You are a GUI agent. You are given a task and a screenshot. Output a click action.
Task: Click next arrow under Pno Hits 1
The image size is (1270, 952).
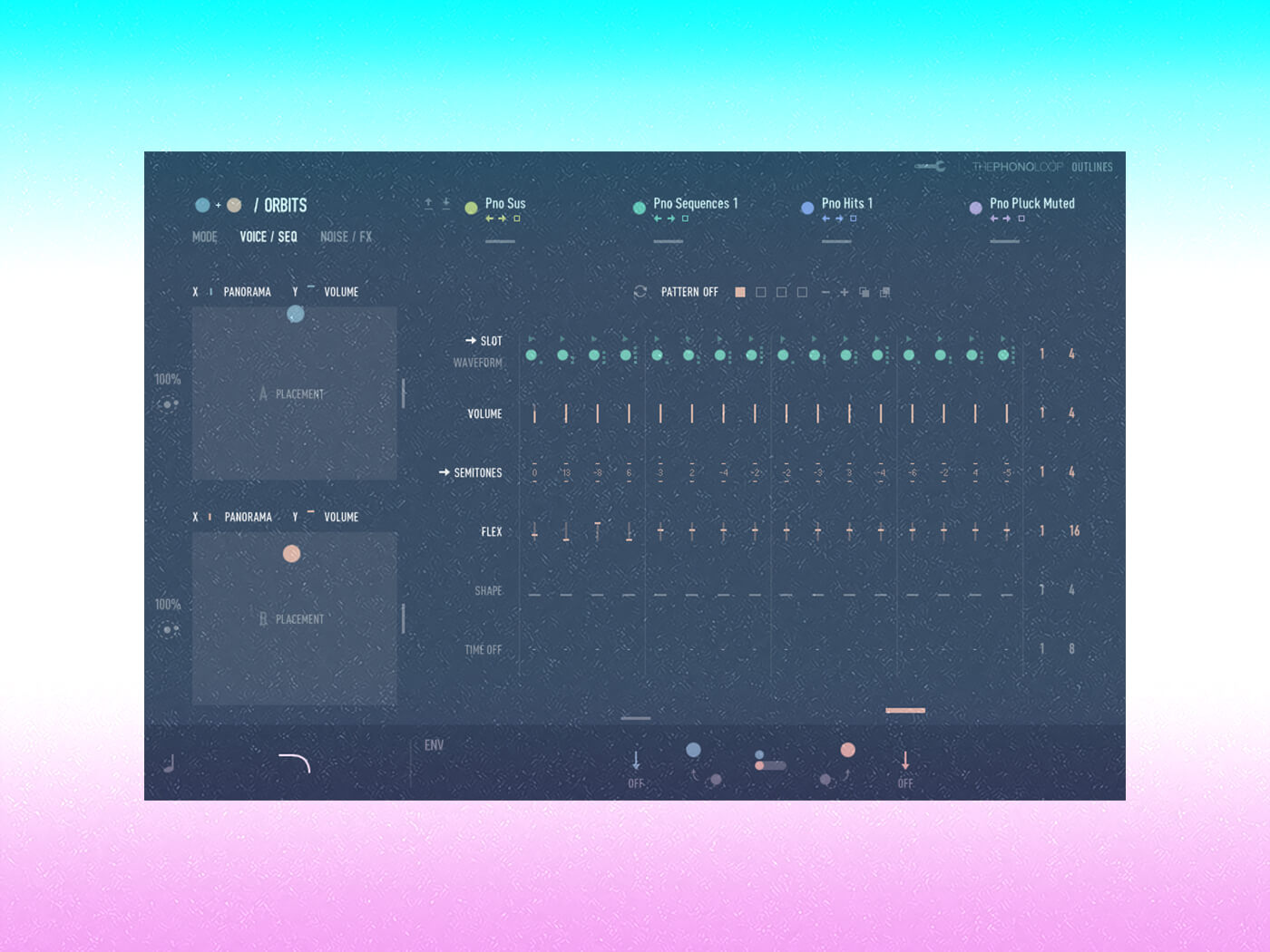tap(839, 219)
